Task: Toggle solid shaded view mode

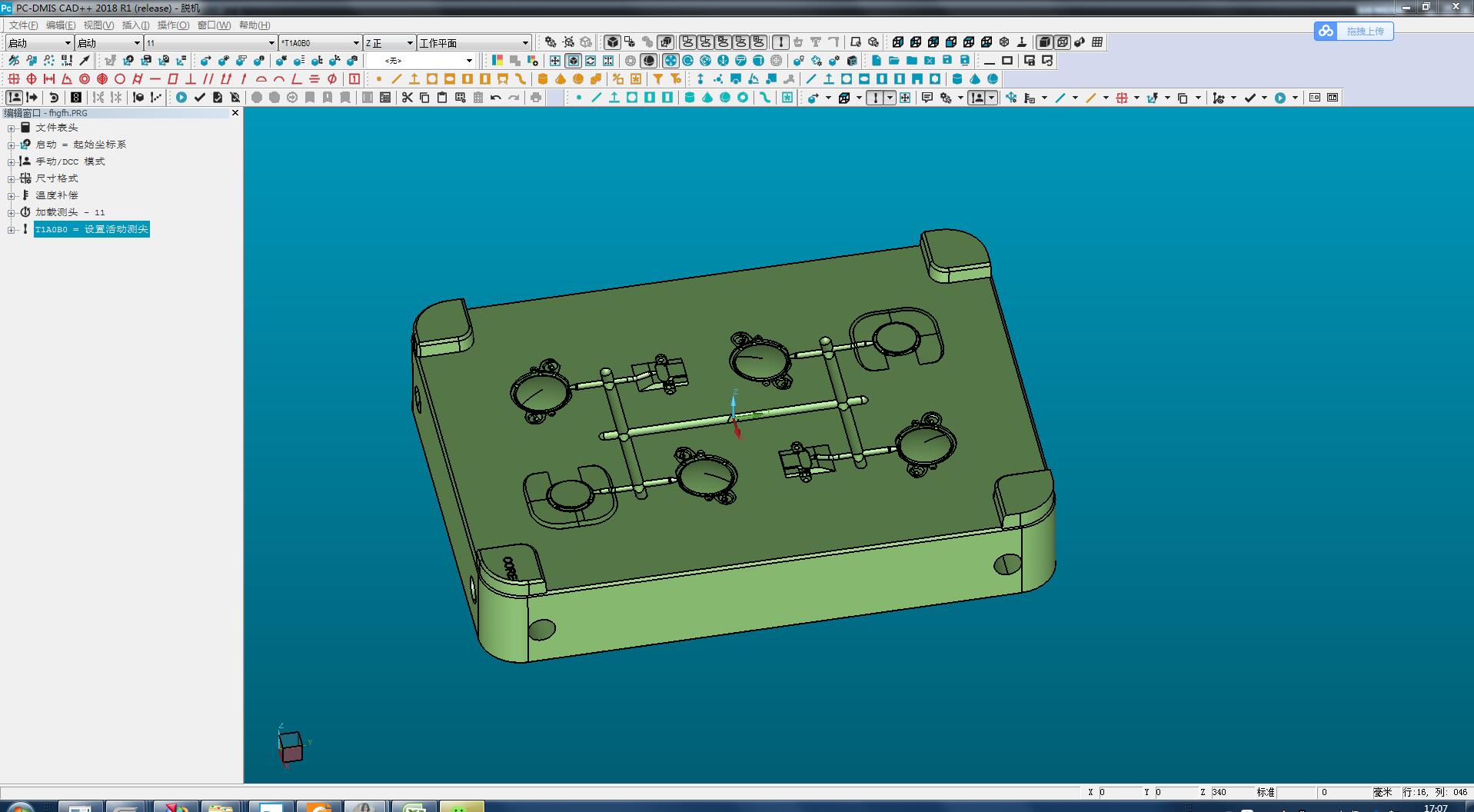Action: pyautogui.click(x=1044, y=42)
